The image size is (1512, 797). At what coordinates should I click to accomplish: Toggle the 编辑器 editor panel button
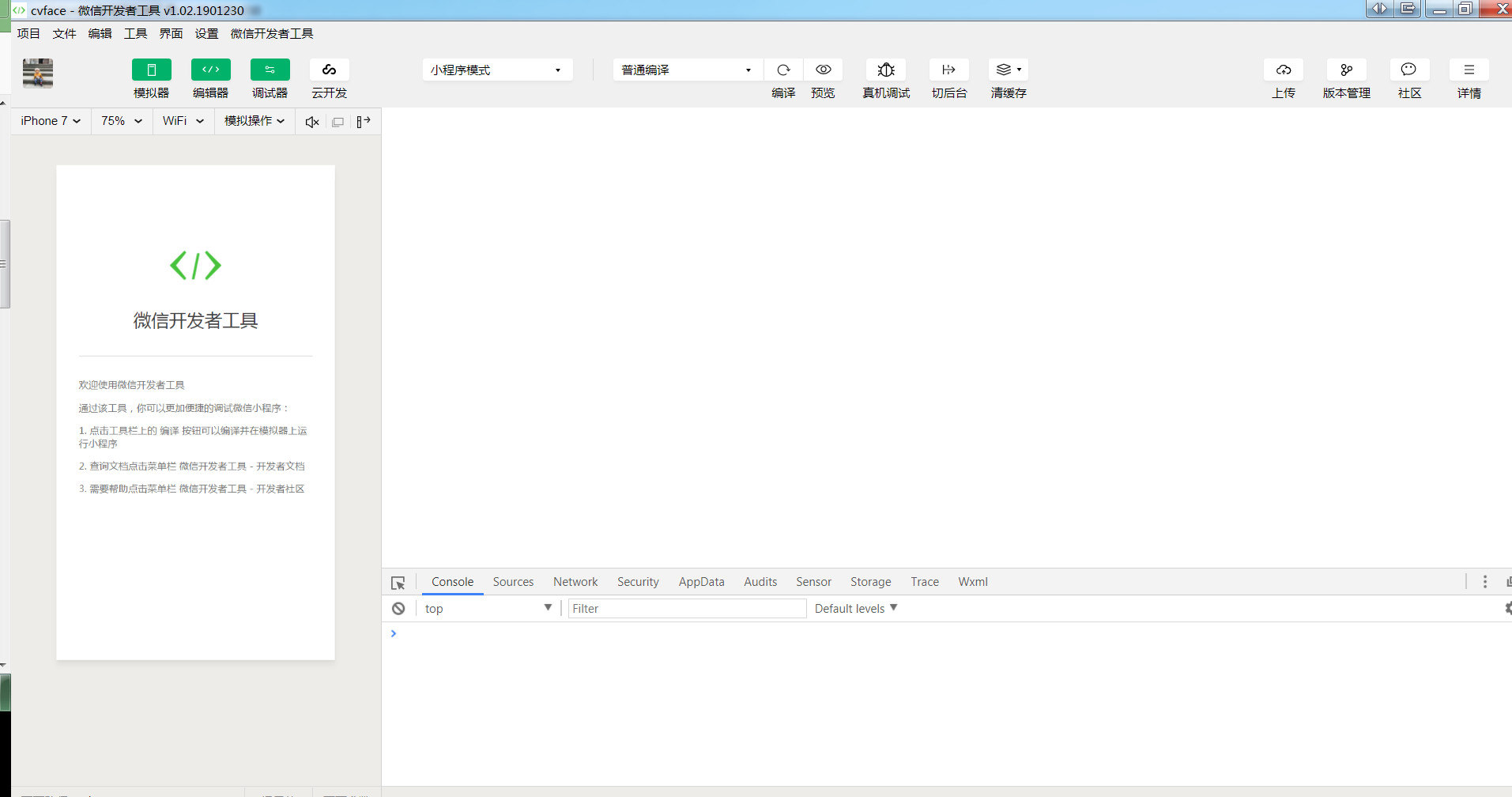(x=210, y=70)
